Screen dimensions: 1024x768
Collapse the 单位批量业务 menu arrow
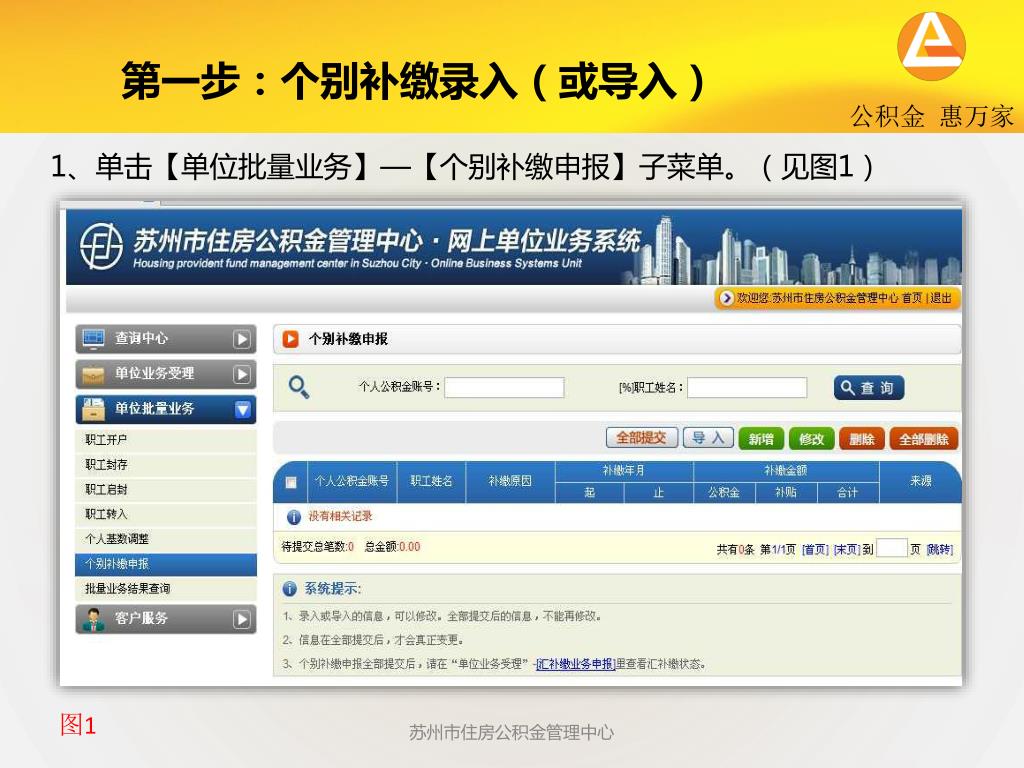pos(242,409)
